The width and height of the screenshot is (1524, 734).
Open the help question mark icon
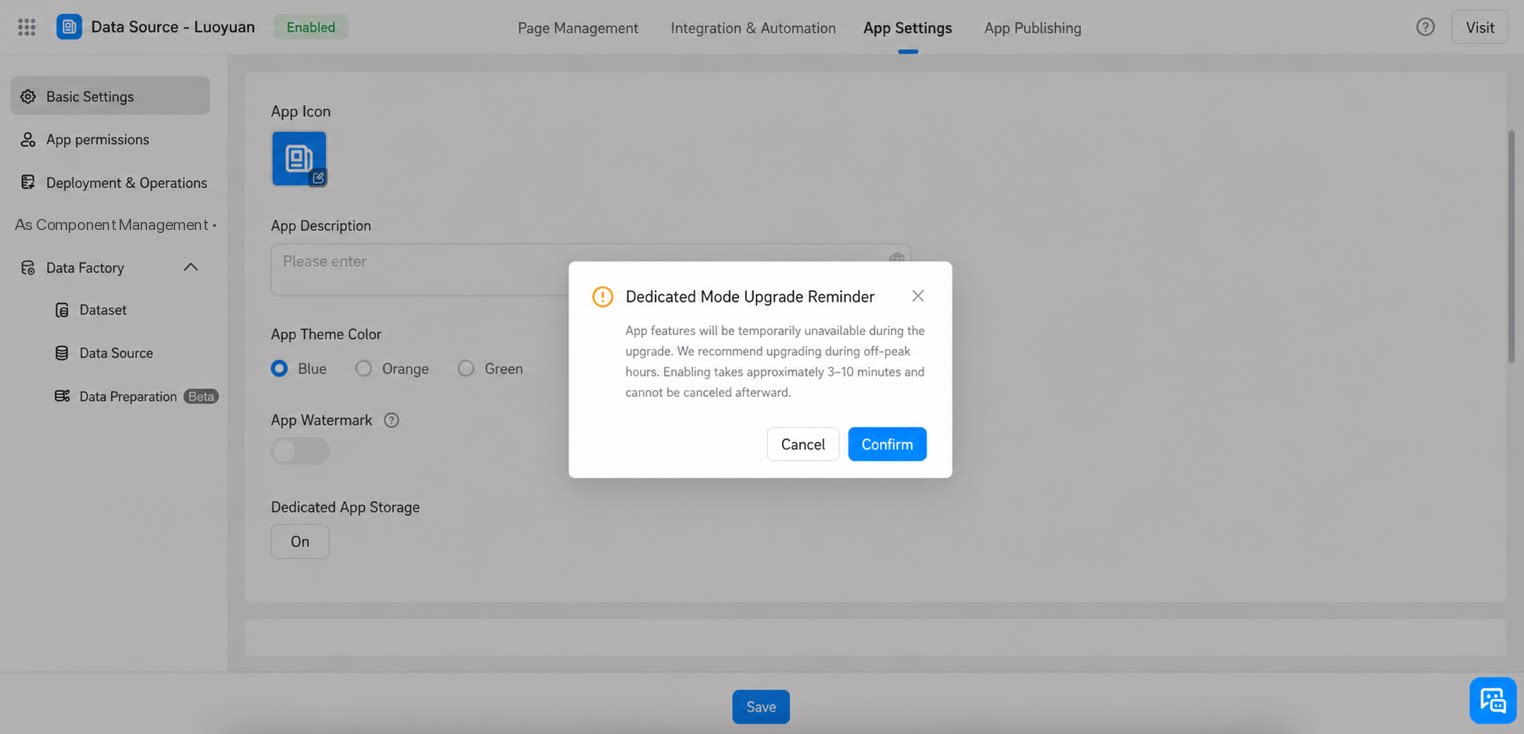click(1425, 27)
